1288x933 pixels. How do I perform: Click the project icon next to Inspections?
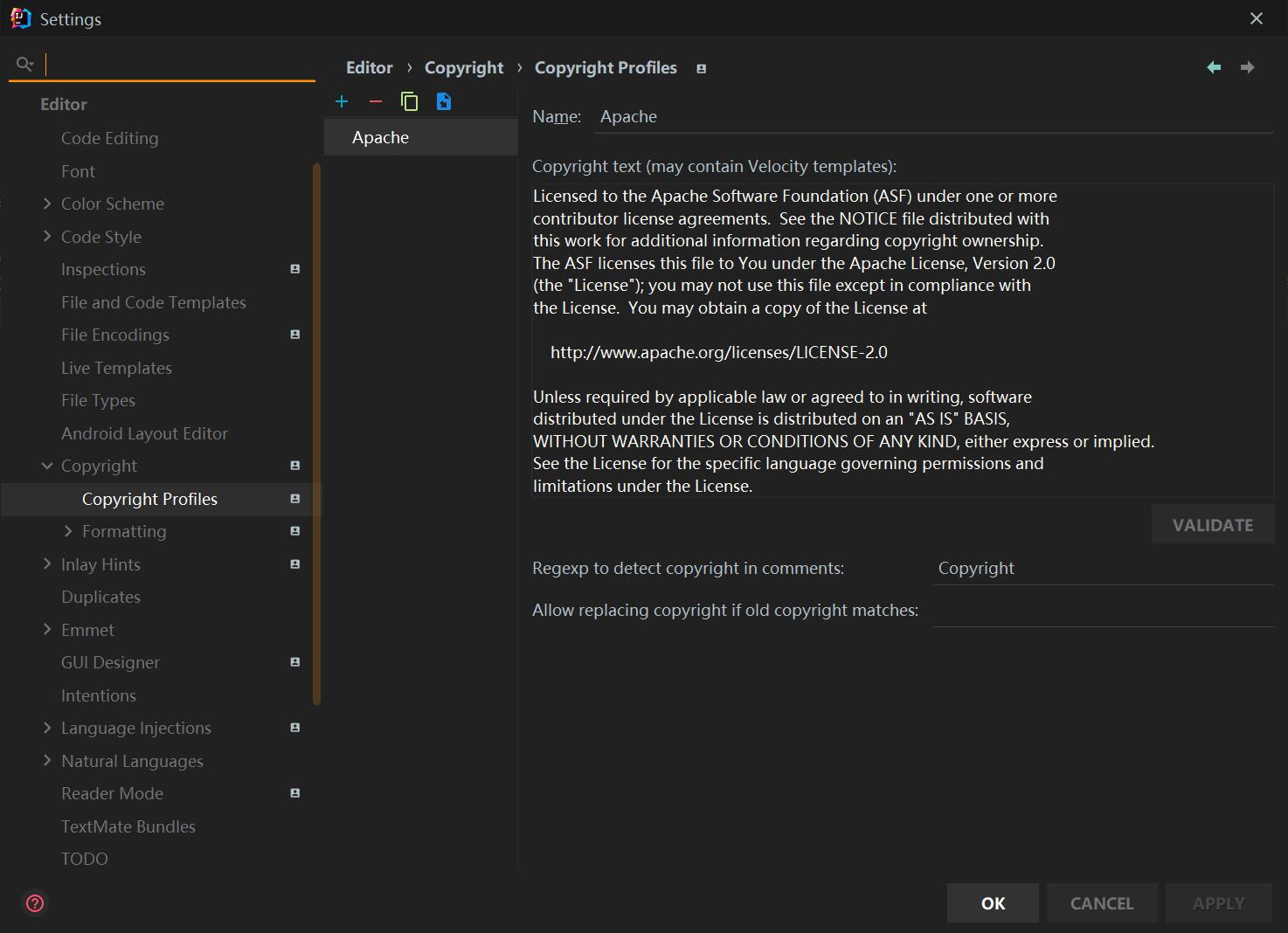pyautogui.click(x=295, y=269)
